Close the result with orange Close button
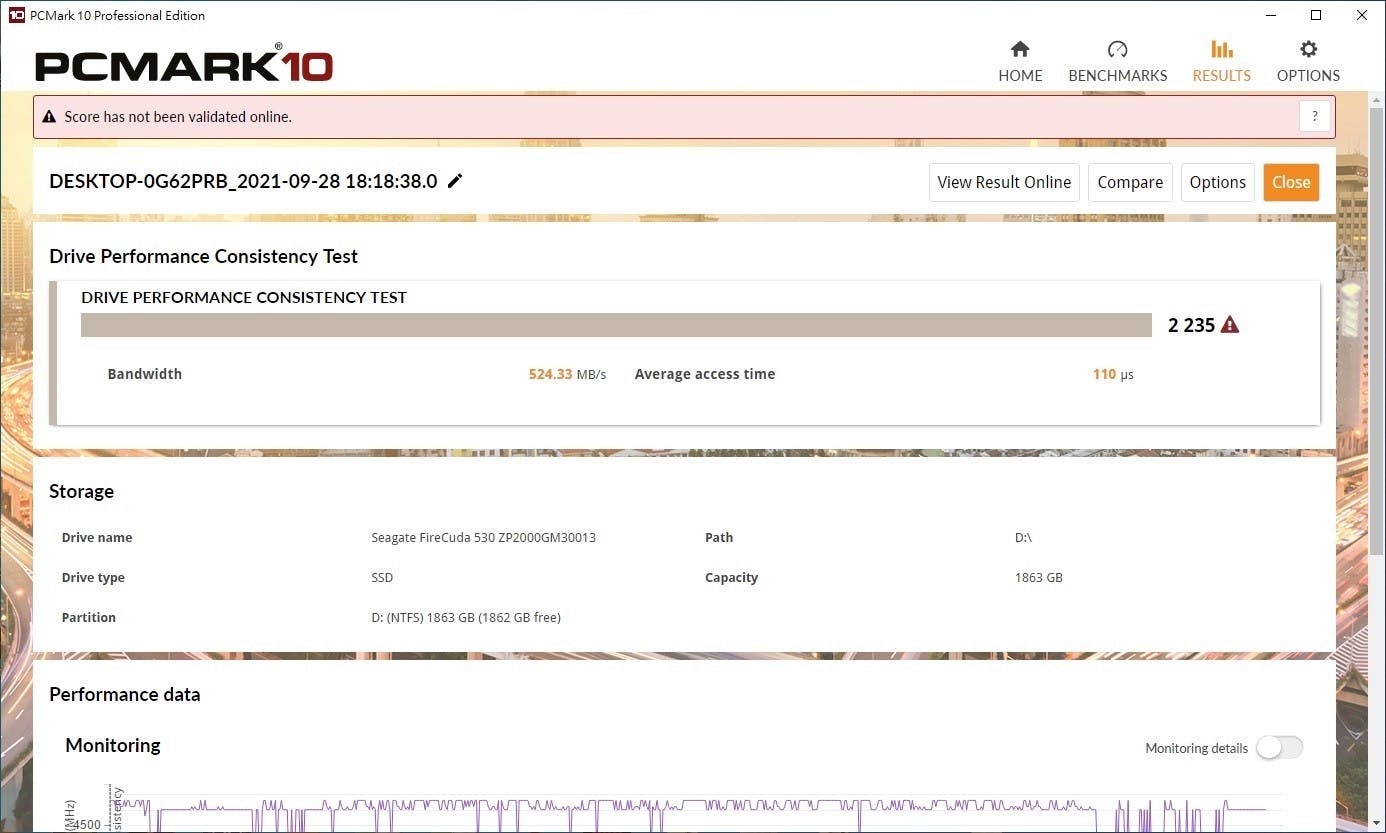 [1290, 182]
